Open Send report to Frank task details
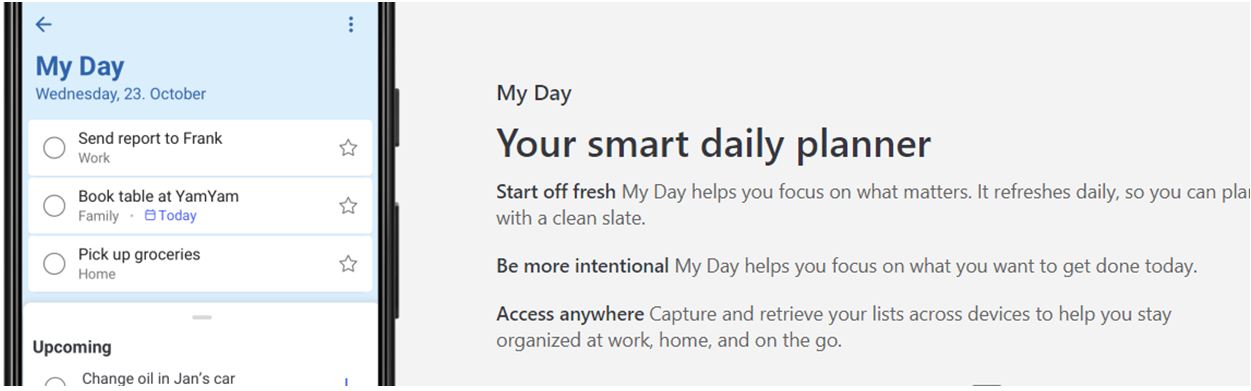 (200, 148)
